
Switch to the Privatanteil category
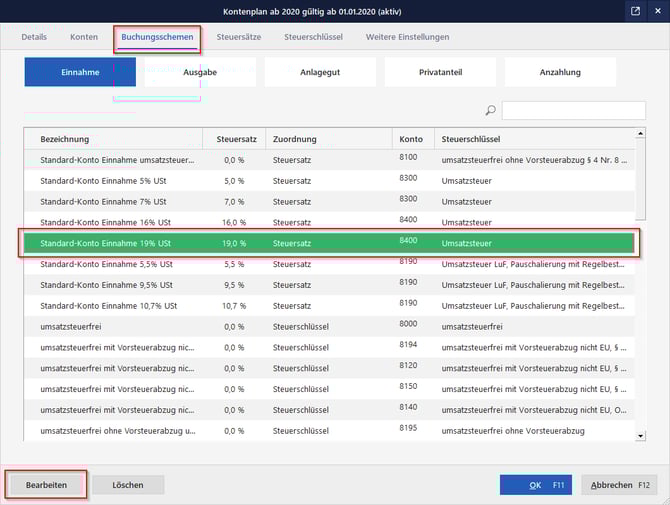coord(440,72)
